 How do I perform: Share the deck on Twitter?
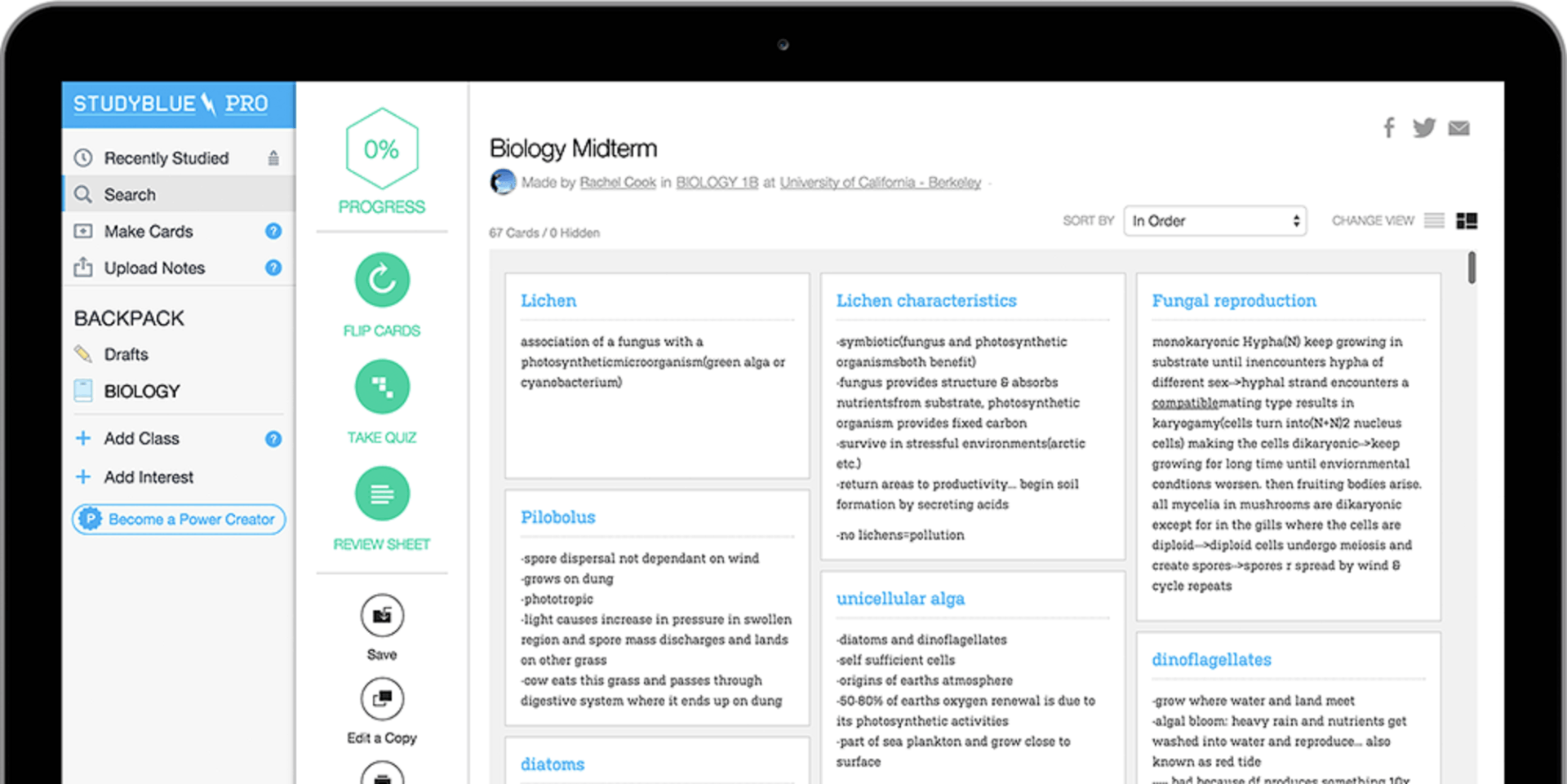1424,128
